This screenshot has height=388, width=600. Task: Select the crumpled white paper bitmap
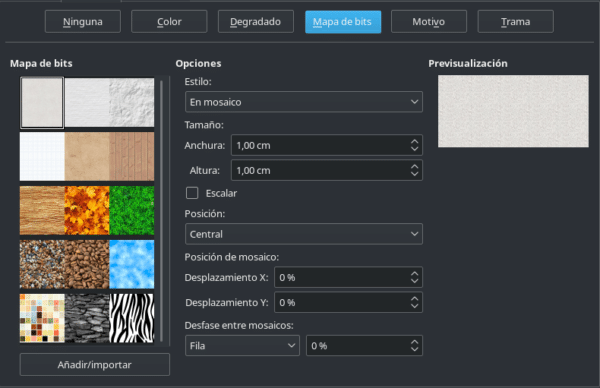[132, 103]
